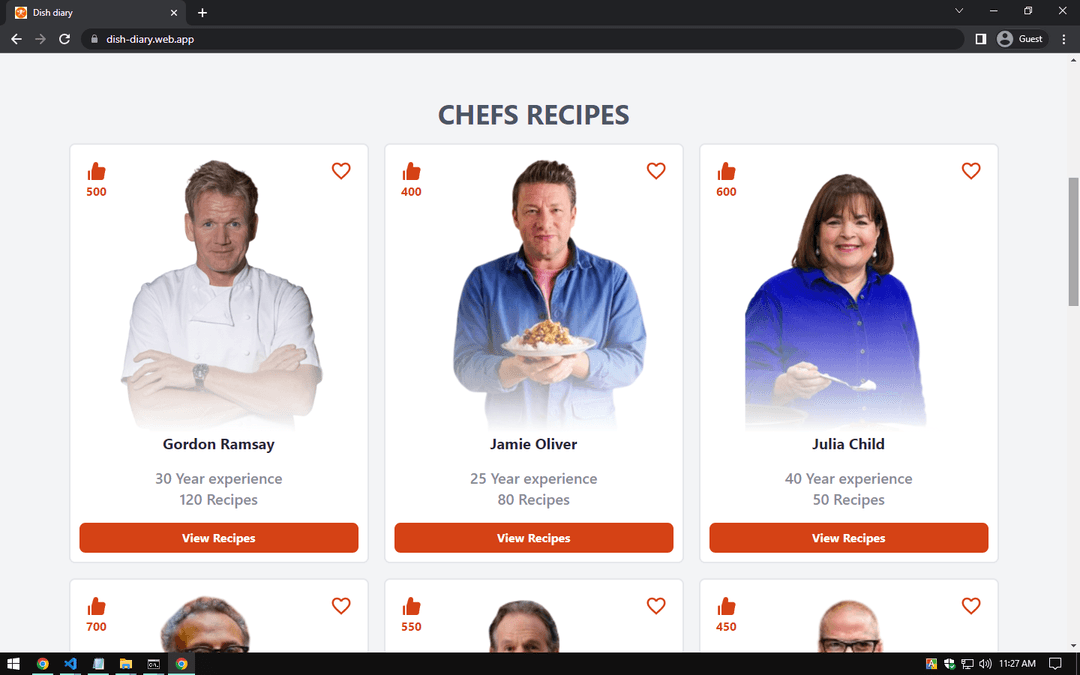
Task: View Recipes for Julia Child
Action: click(849, 538)
